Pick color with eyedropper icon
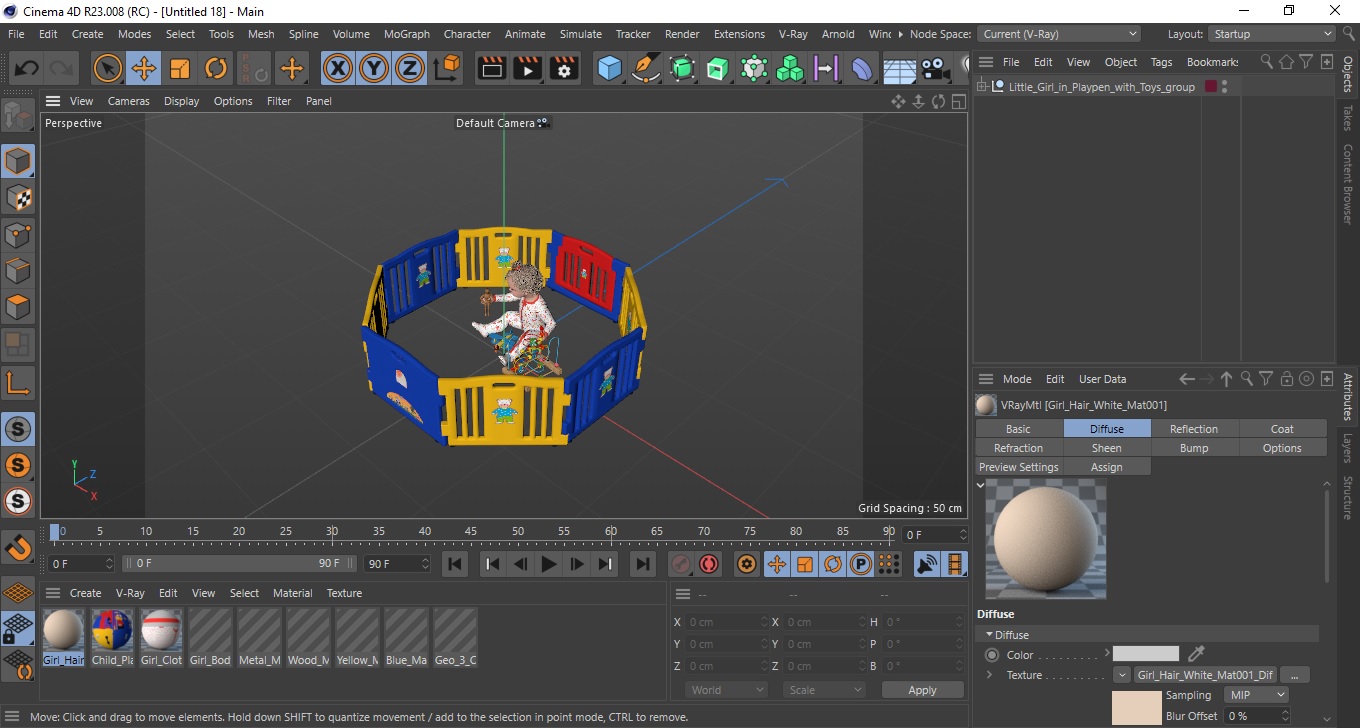The height and width of the screenshot is (728, 1360). [x=1196, y=654]
